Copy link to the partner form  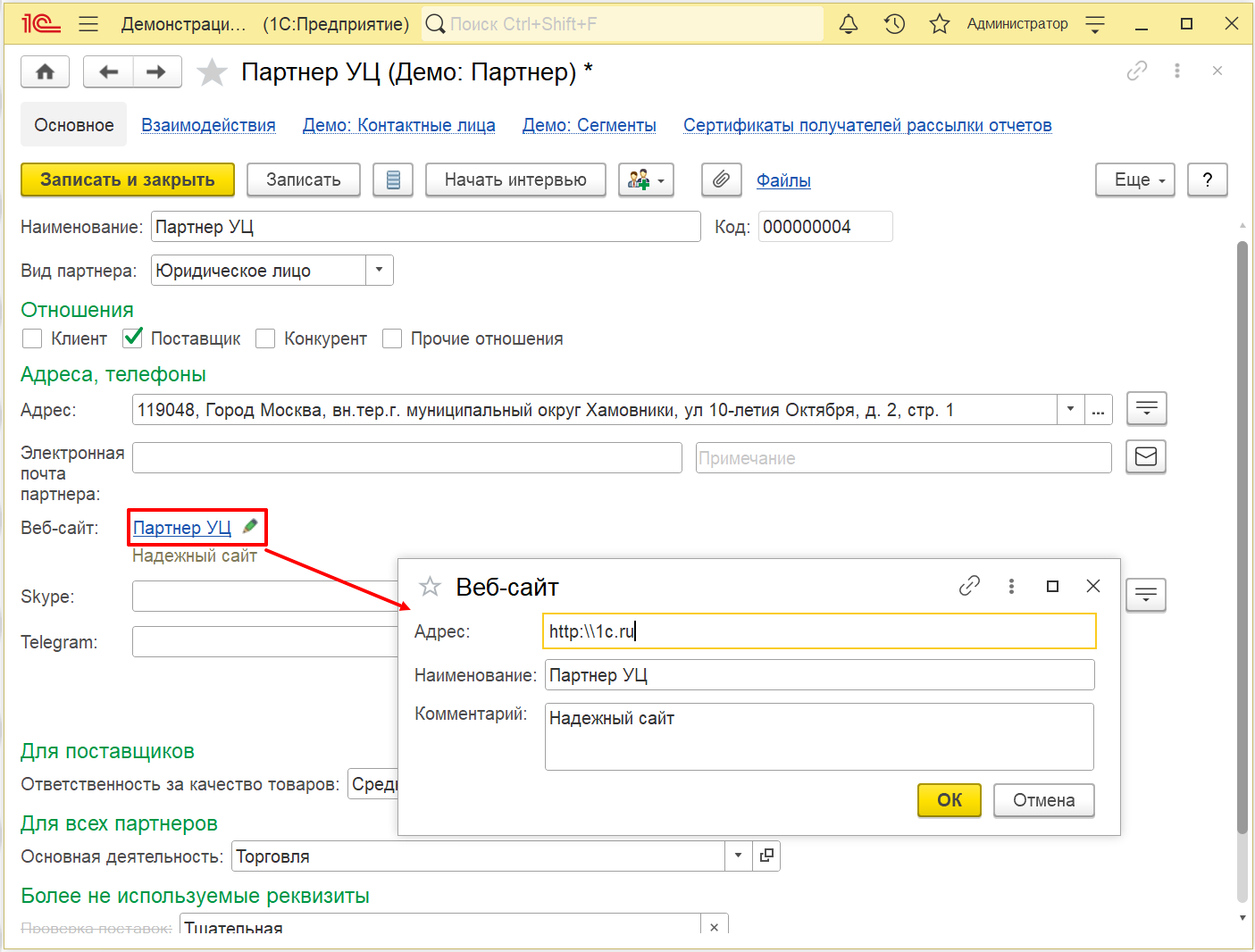click(x=1137, y=71)
